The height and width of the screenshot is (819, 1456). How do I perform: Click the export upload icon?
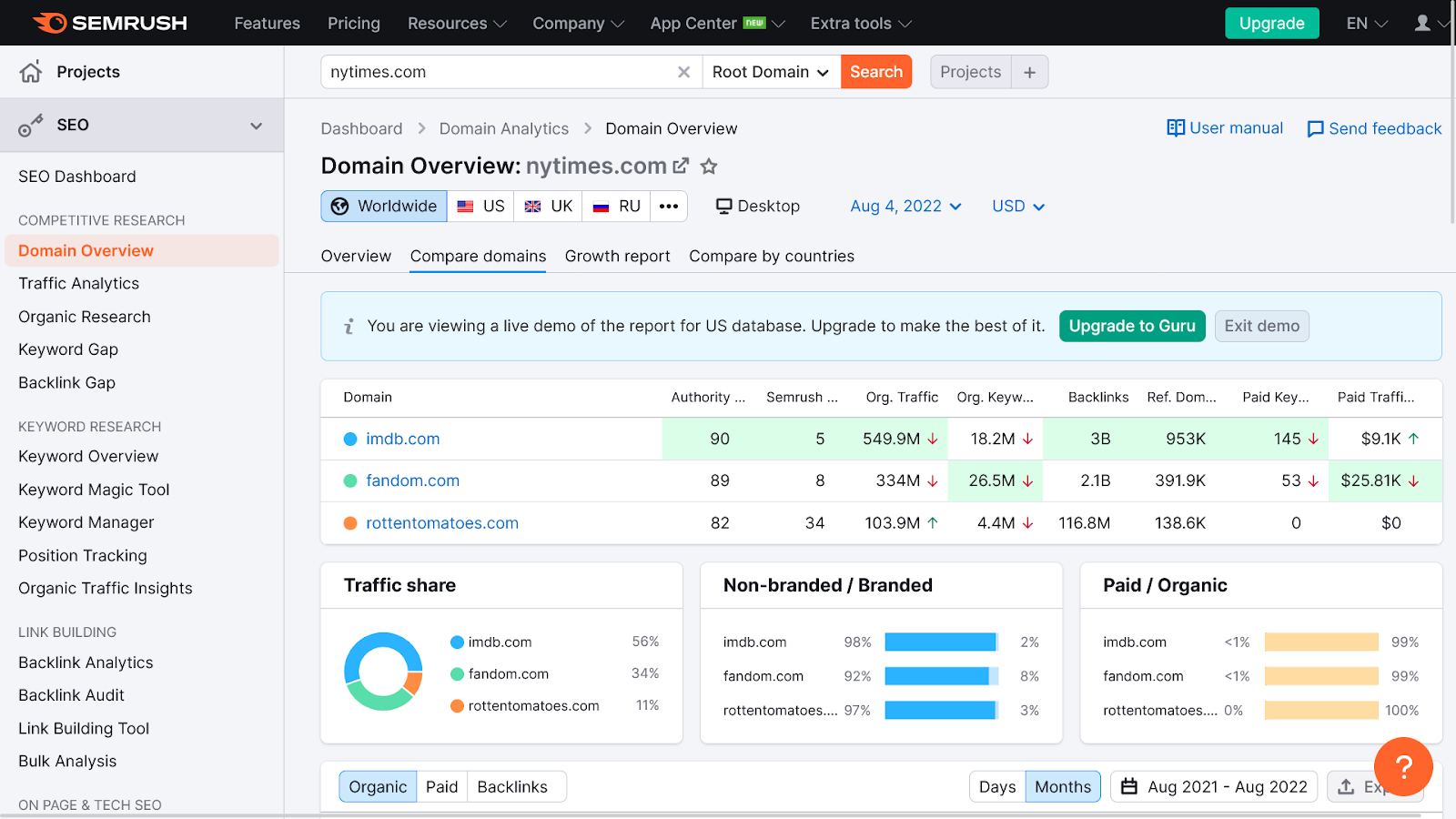point(1346,786)
